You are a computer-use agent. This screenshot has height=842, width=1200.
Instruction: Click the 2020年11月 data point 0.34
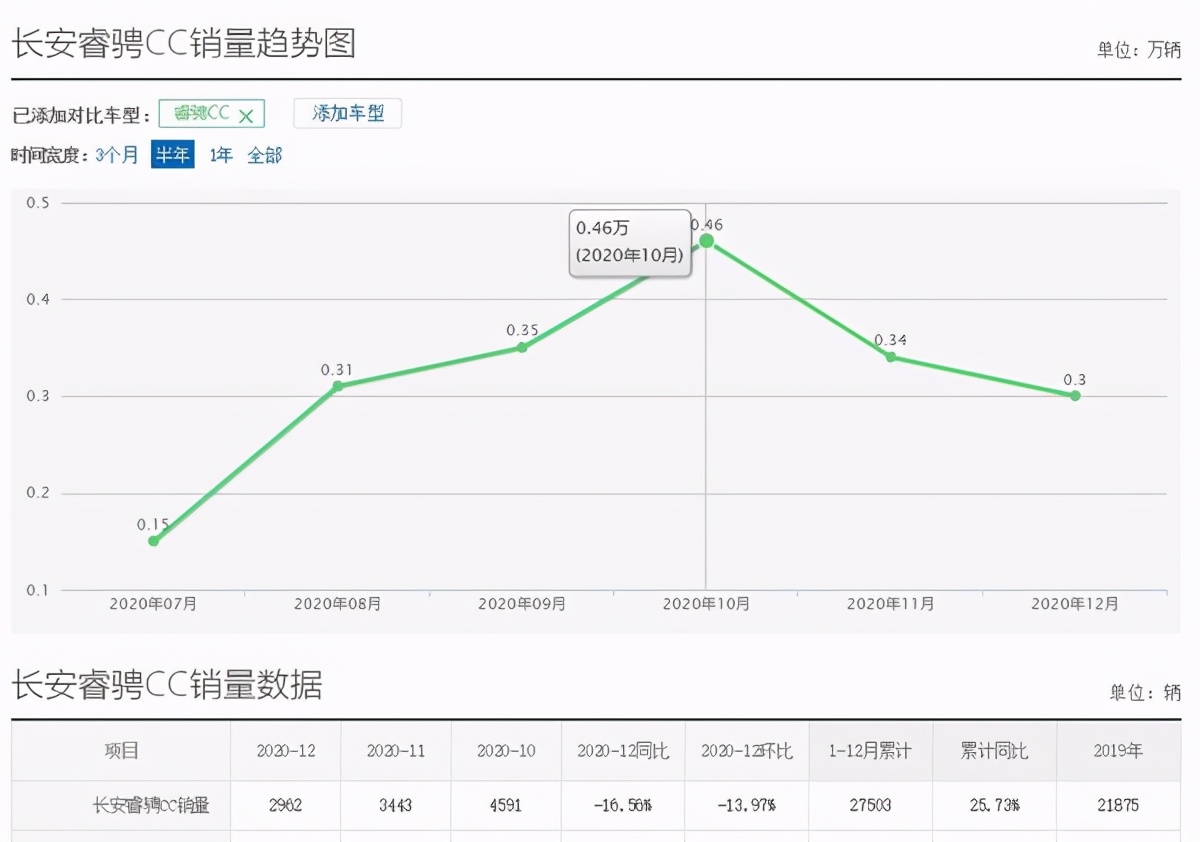coord(891,357)
